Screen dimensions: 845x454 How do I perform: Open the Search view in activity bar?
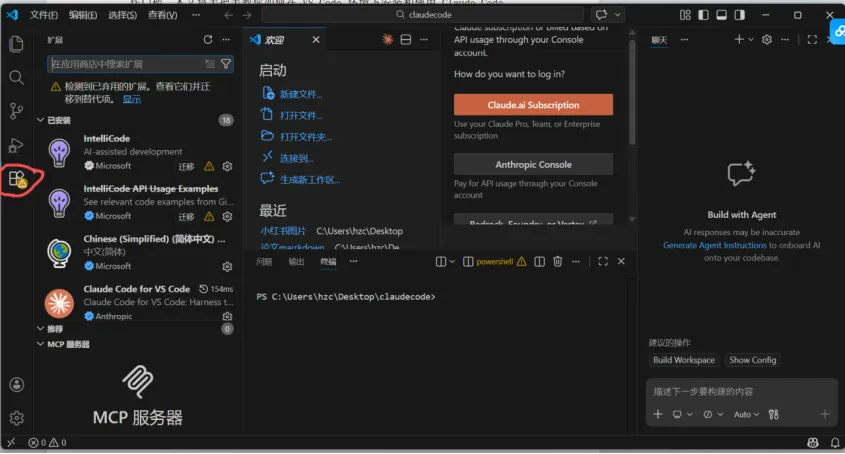pos(16,77)
